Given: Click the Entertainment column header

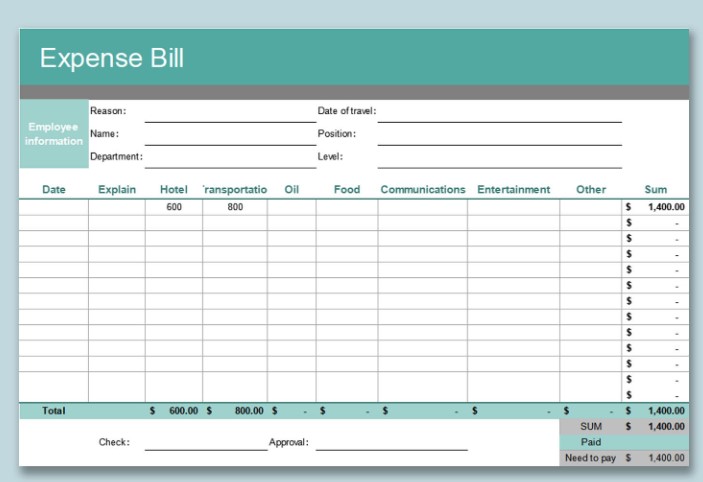Looking at the screenshot, I should tap(513, 189).
